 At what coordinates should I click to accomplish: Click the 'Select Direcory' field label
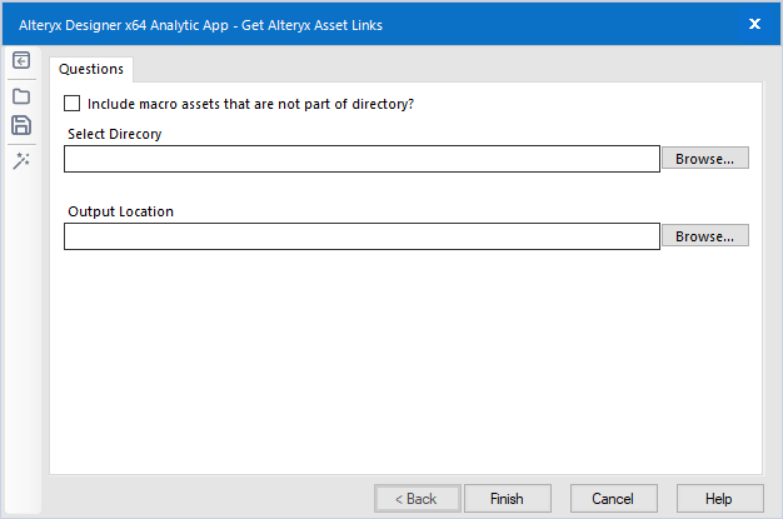click(114, 134)
